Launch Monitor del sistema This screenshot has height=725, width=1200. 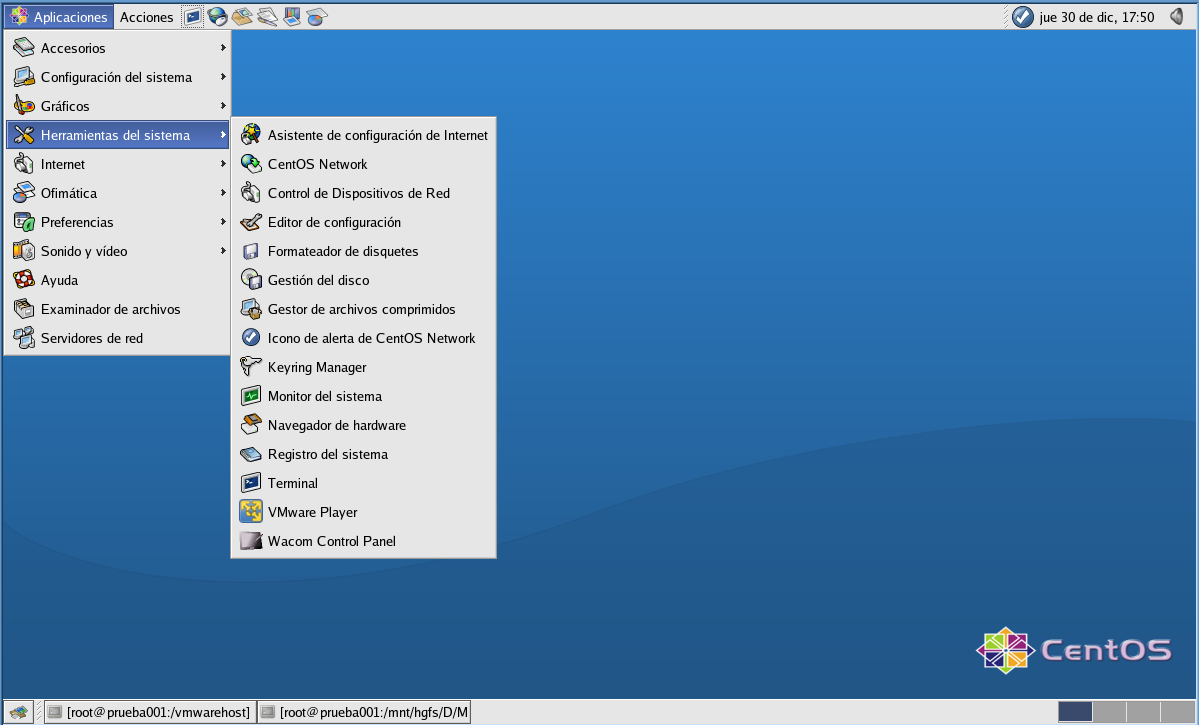coord(364,396)
